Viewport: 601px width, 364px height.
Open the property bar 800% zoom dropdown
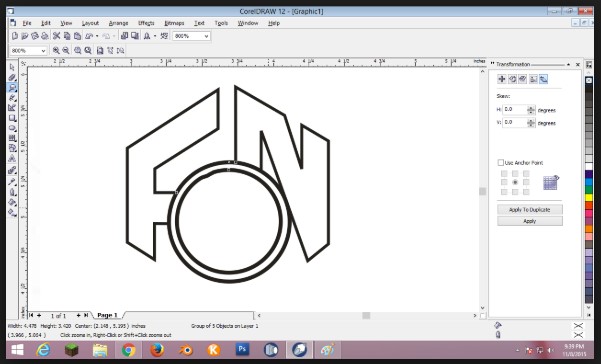click(x=43, y=51)
